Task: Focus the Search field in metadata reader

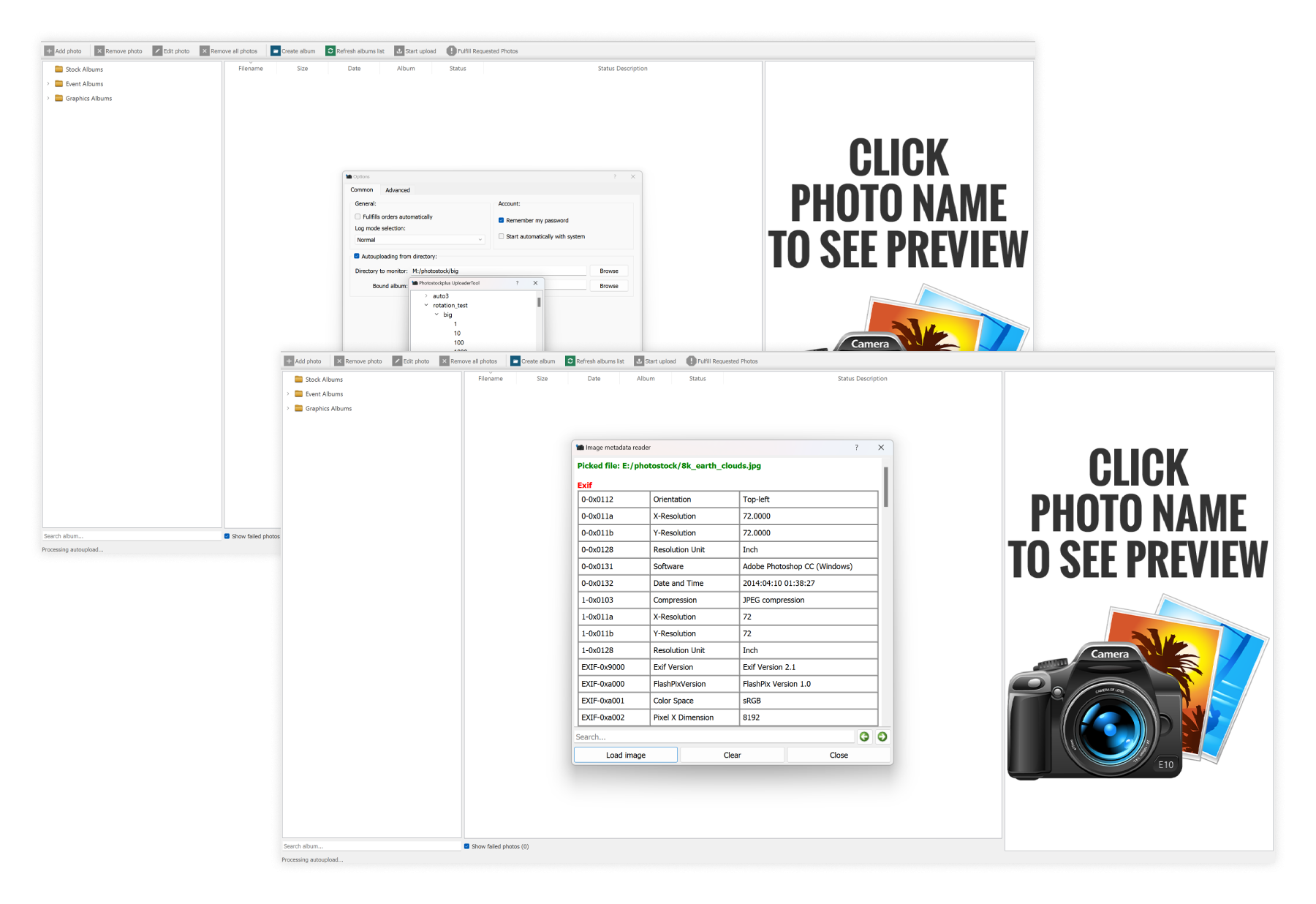Action: 714,737
